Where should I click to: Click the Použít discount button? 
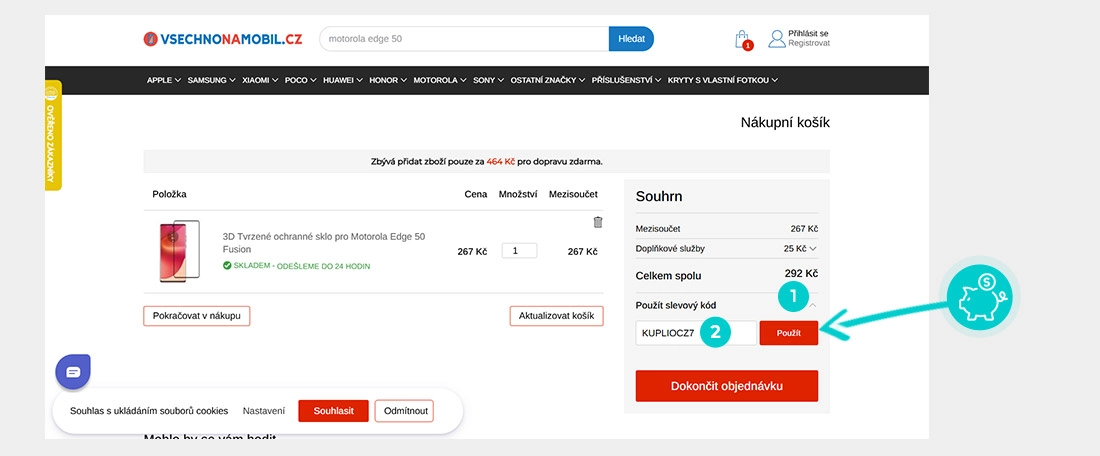[x=789, y=333]
